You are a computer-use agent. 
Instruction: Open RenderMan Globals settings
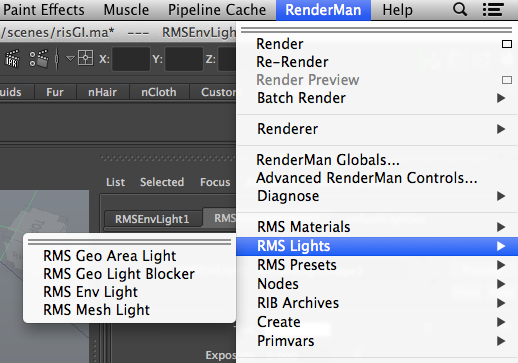(x=377, y=160)
